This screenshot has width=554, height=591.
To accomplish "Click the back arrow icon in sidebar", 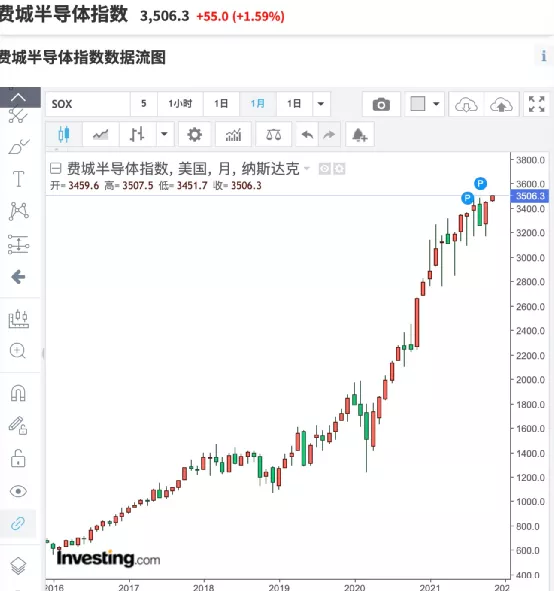I will (x=18, y=277).
